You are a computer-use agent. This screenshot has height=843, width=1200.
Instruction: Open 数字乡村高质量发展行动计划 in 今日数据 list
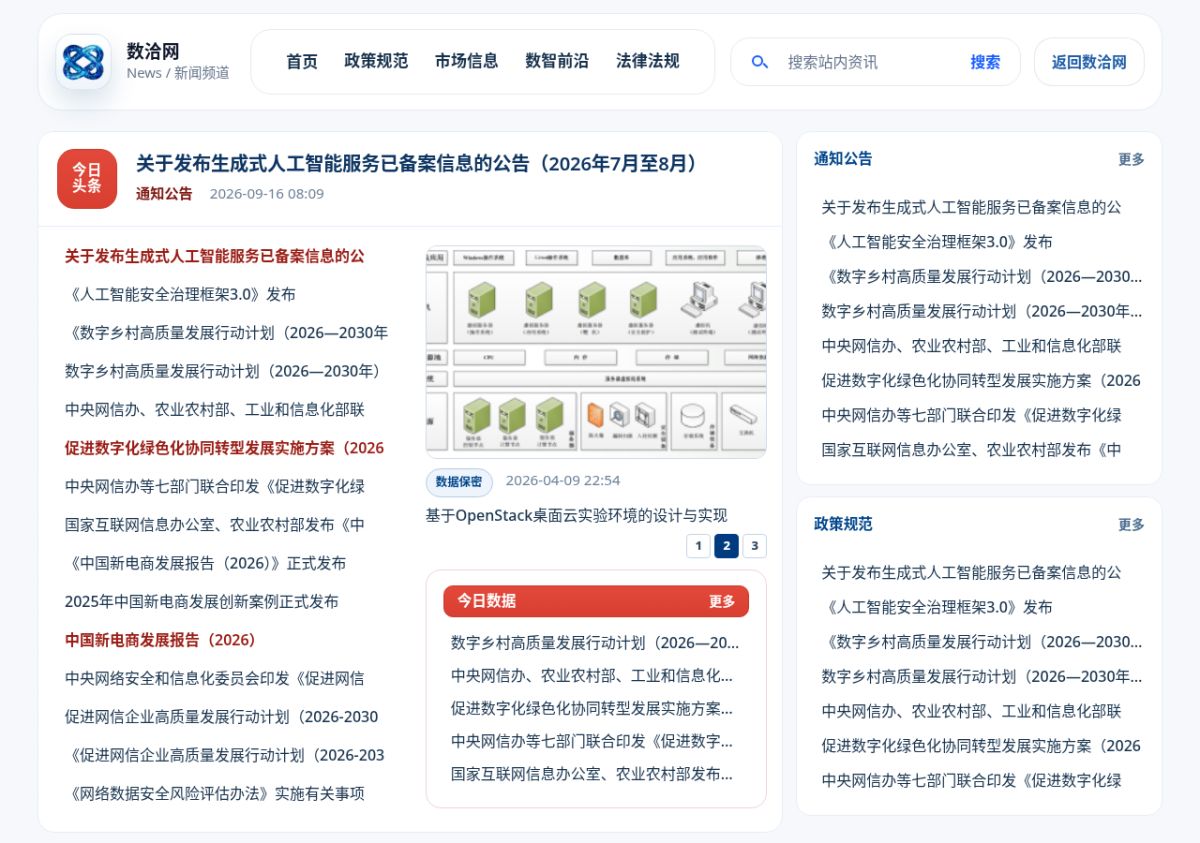(x=595, y=642)
